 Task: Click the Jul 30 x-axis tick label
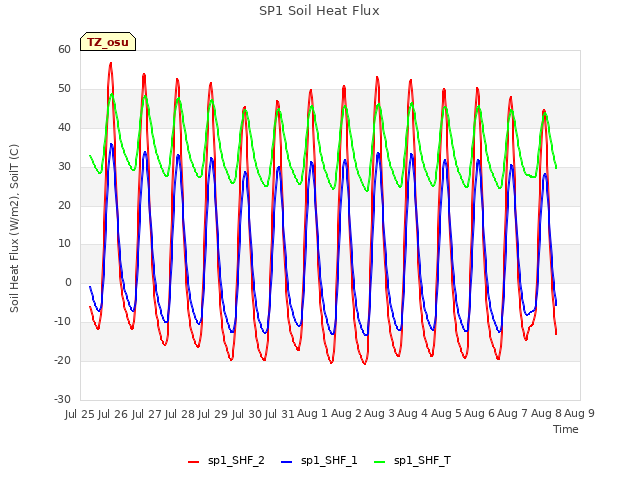247,414
